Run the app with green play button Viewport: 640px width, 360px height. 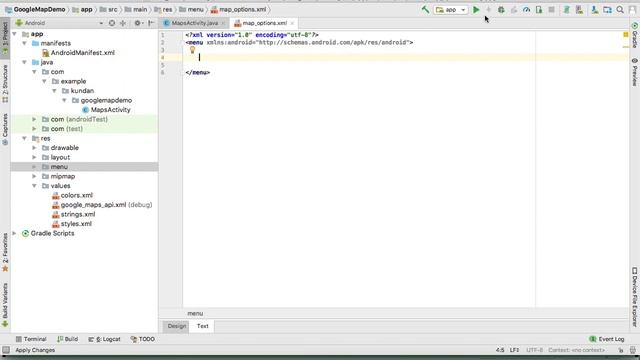click(x=476, y=9)
